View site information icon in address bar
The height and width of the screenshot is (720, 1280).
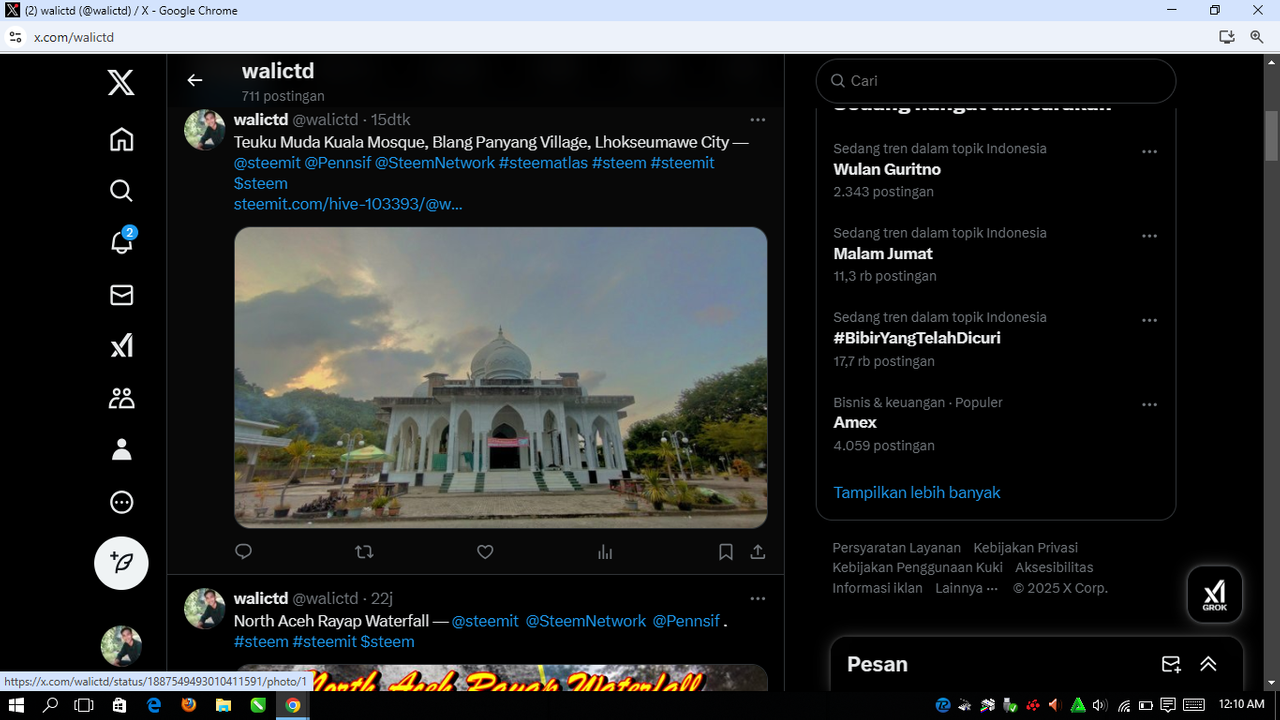click(15, 37)
